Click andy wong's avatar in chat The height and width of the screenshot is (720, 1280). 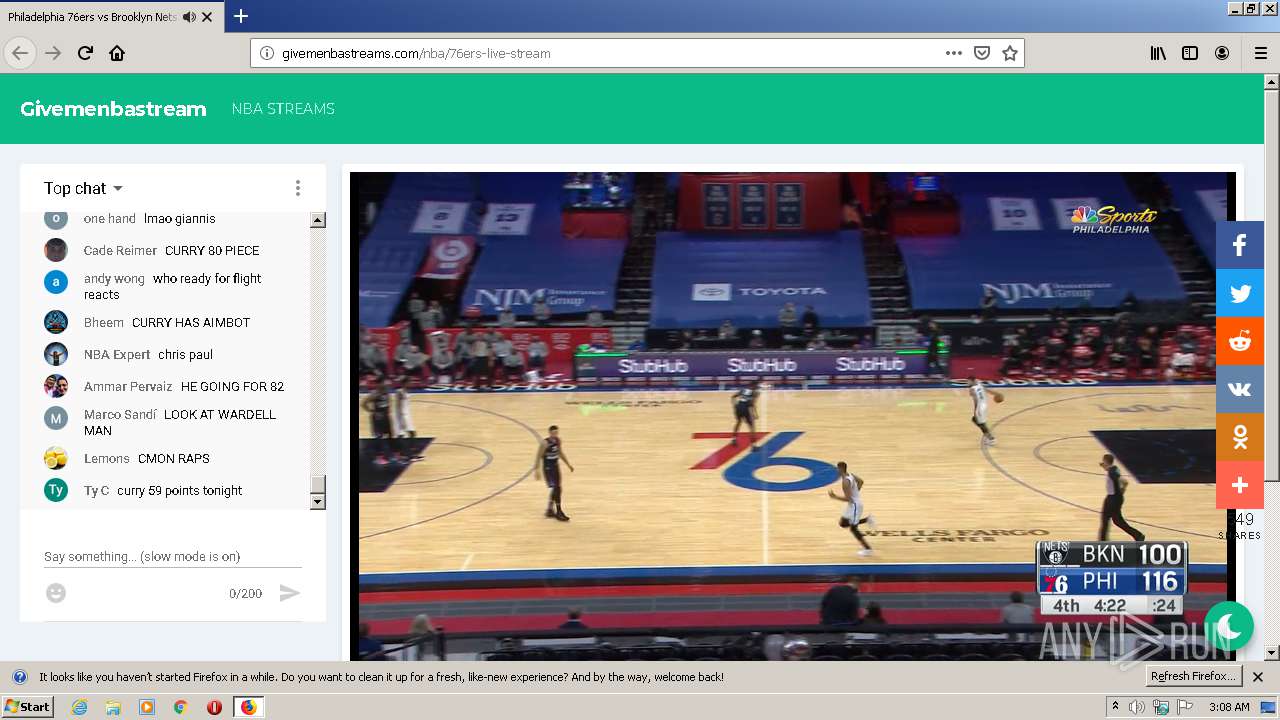coord(56,282)
